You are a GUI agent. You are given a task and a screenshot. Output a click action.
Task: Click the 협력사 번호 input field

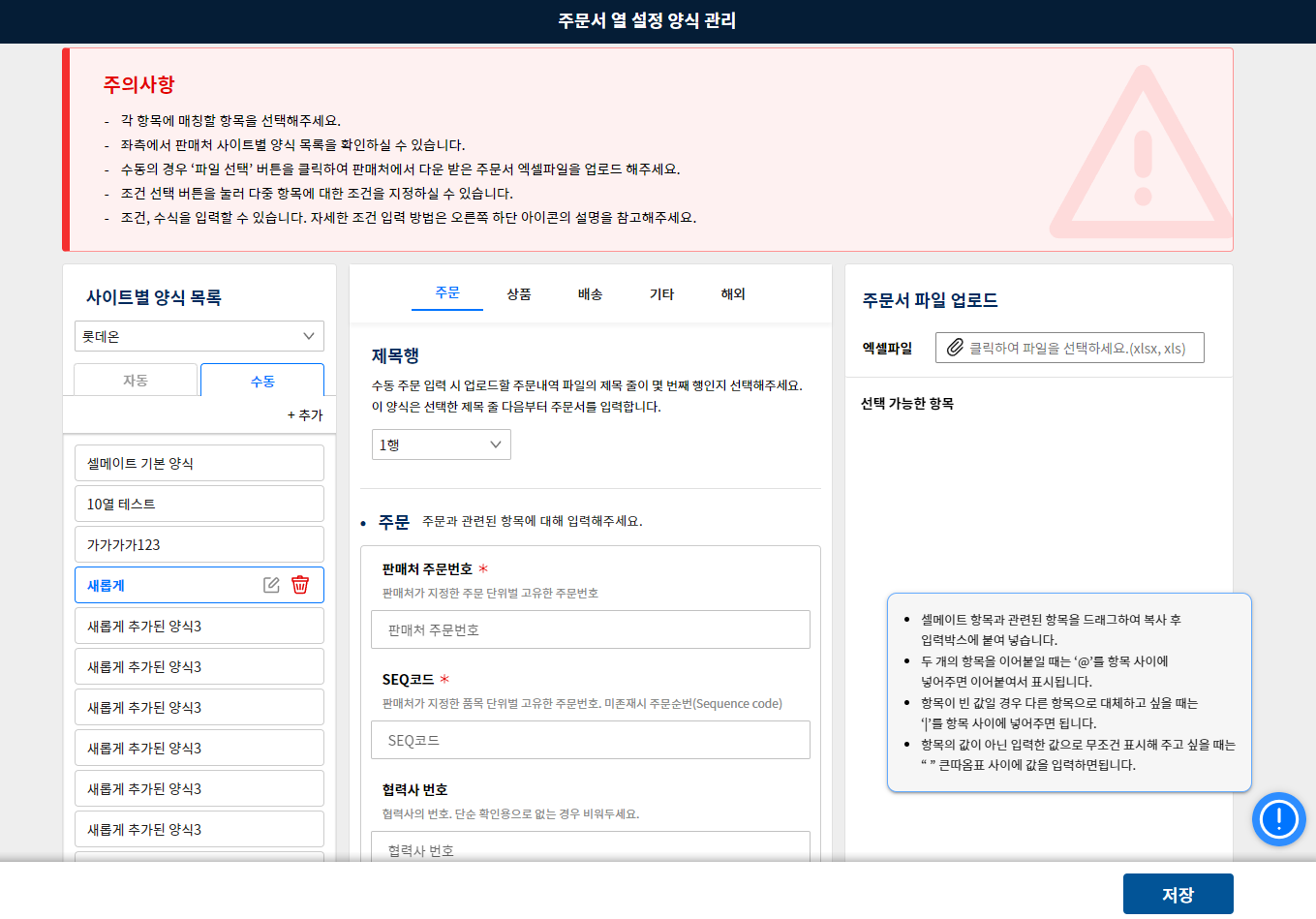[591, 847]
